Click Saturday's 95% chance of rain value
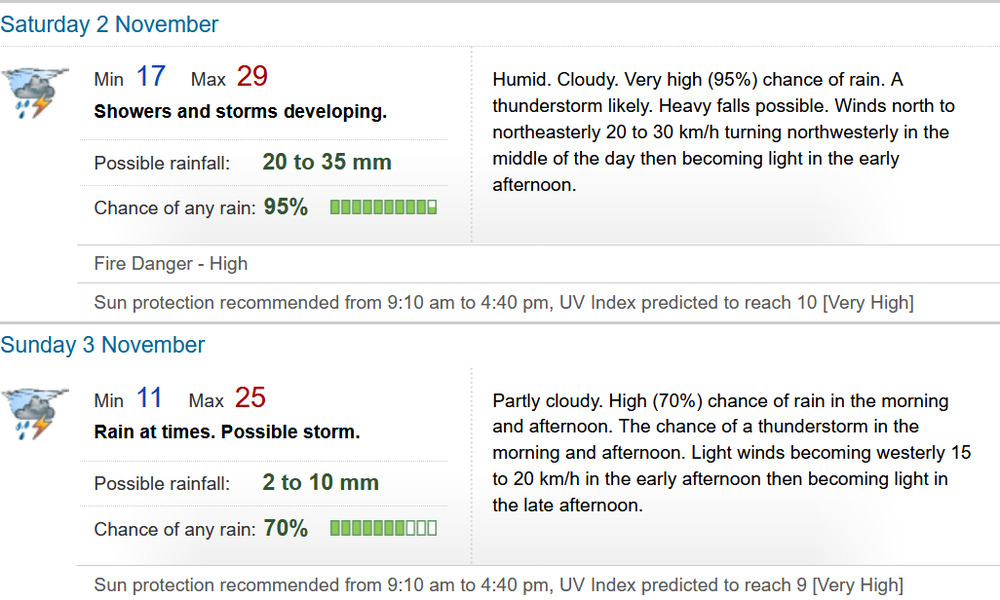Screen dimensions: 1000x600 click(286, 207)
